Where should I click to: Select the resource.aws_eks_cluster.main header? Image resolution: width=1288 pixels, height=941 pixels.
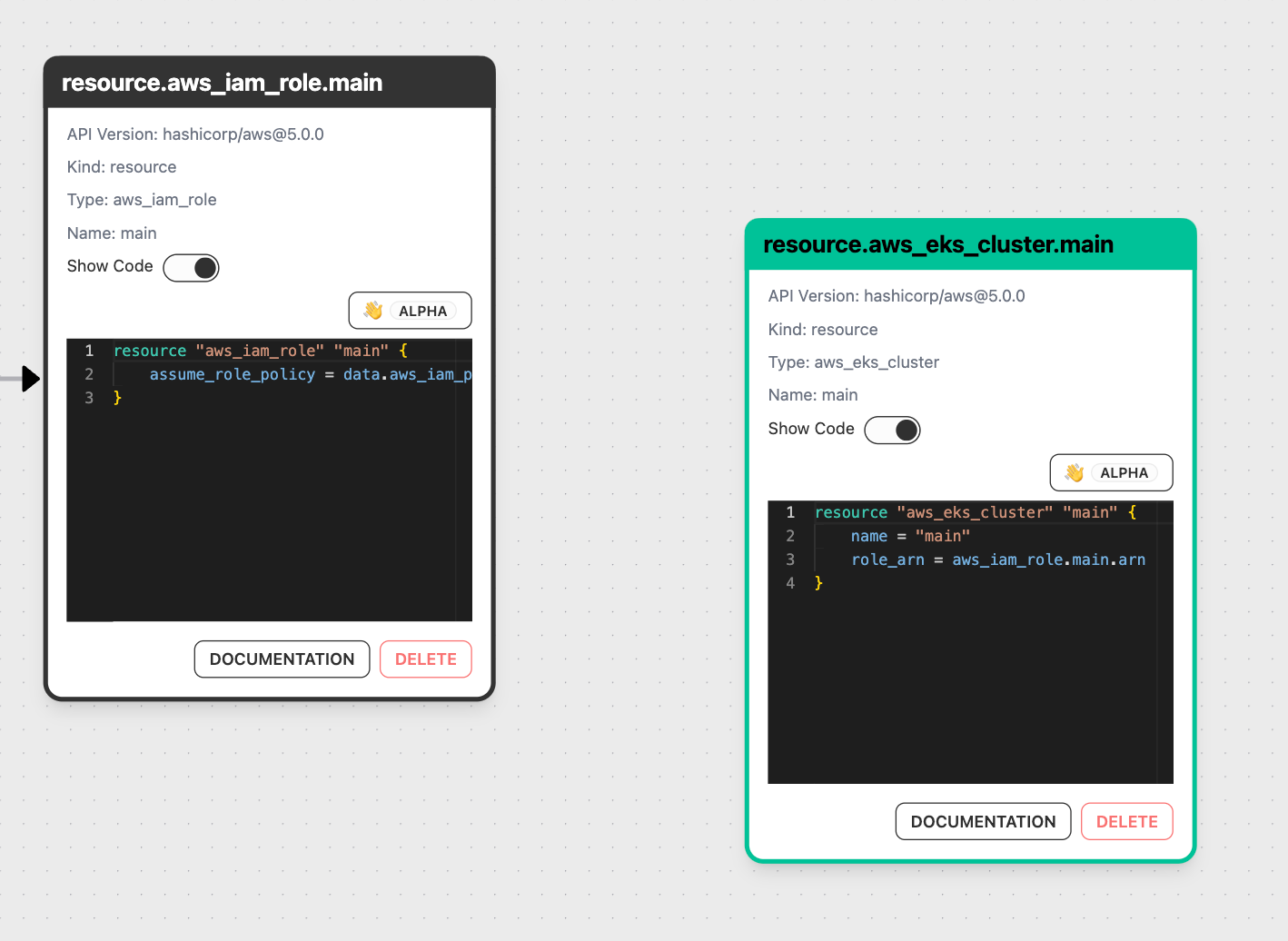[x=970, y=244]
